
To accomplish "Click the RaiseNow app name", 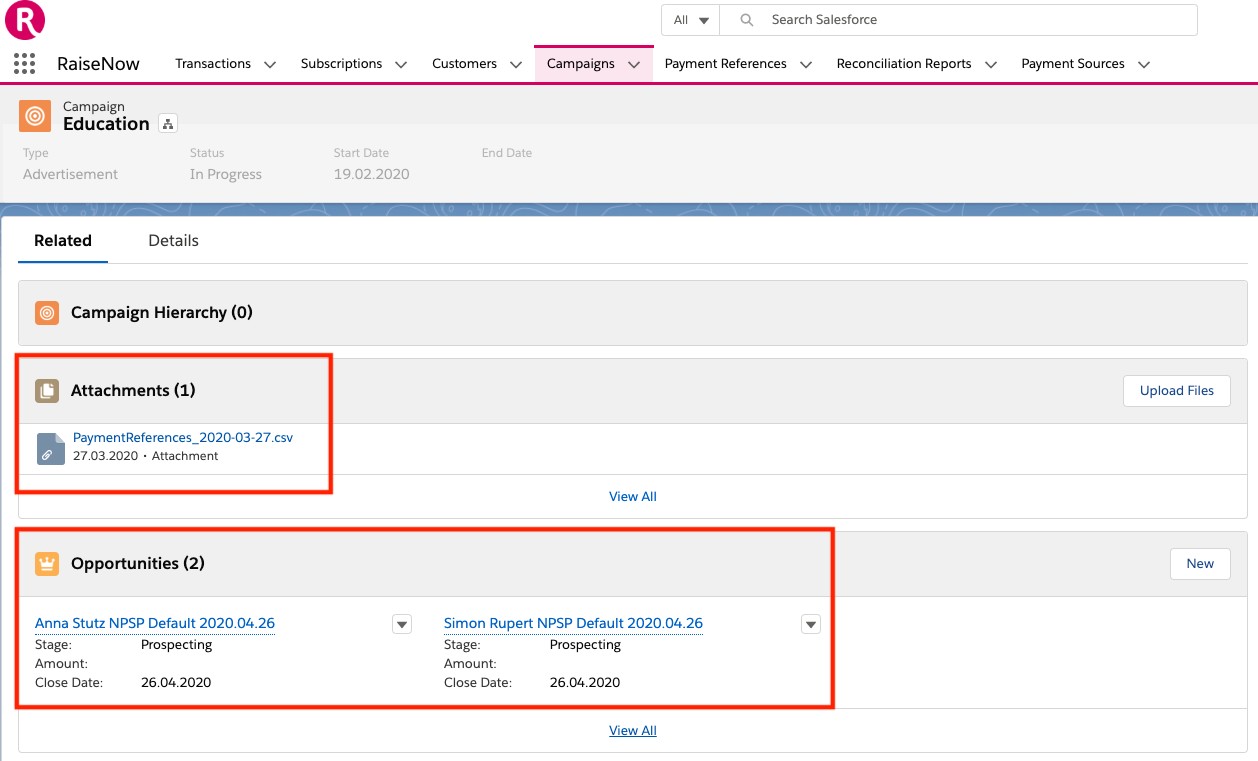I will [x=98, y=64].
